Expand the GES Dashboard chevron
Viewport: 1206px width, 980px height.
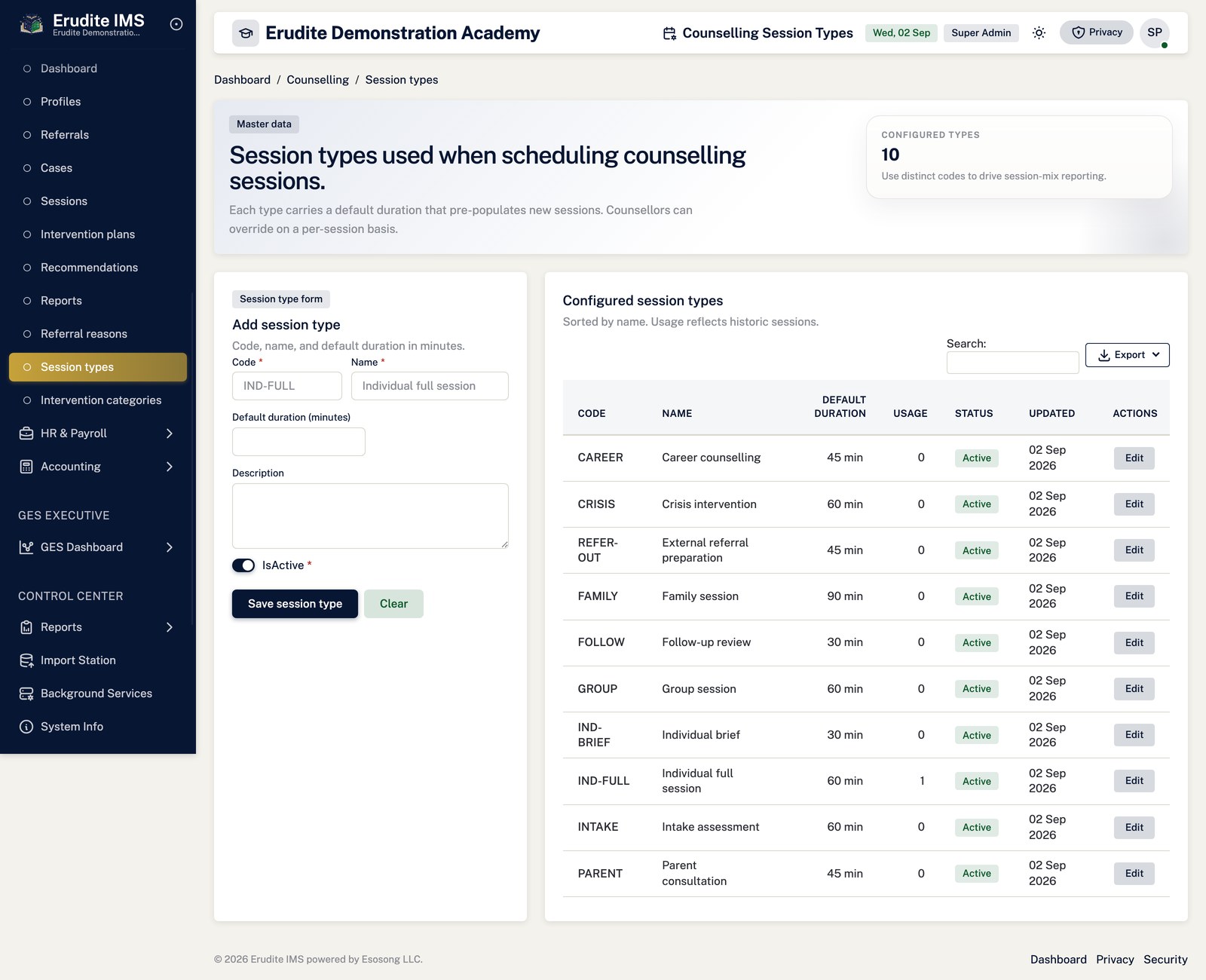pyautogui.click(x=170, y=547)
